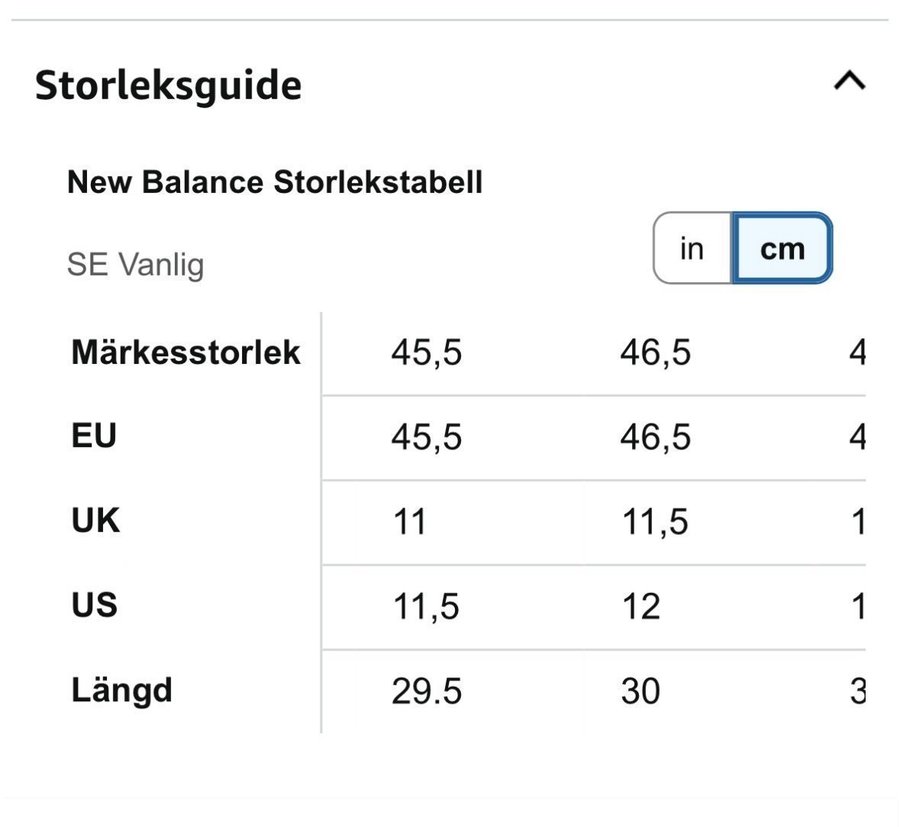Click US size 11,5 cell
The width and height of the screenshot is (900, 827).
(x=425, y=606)
